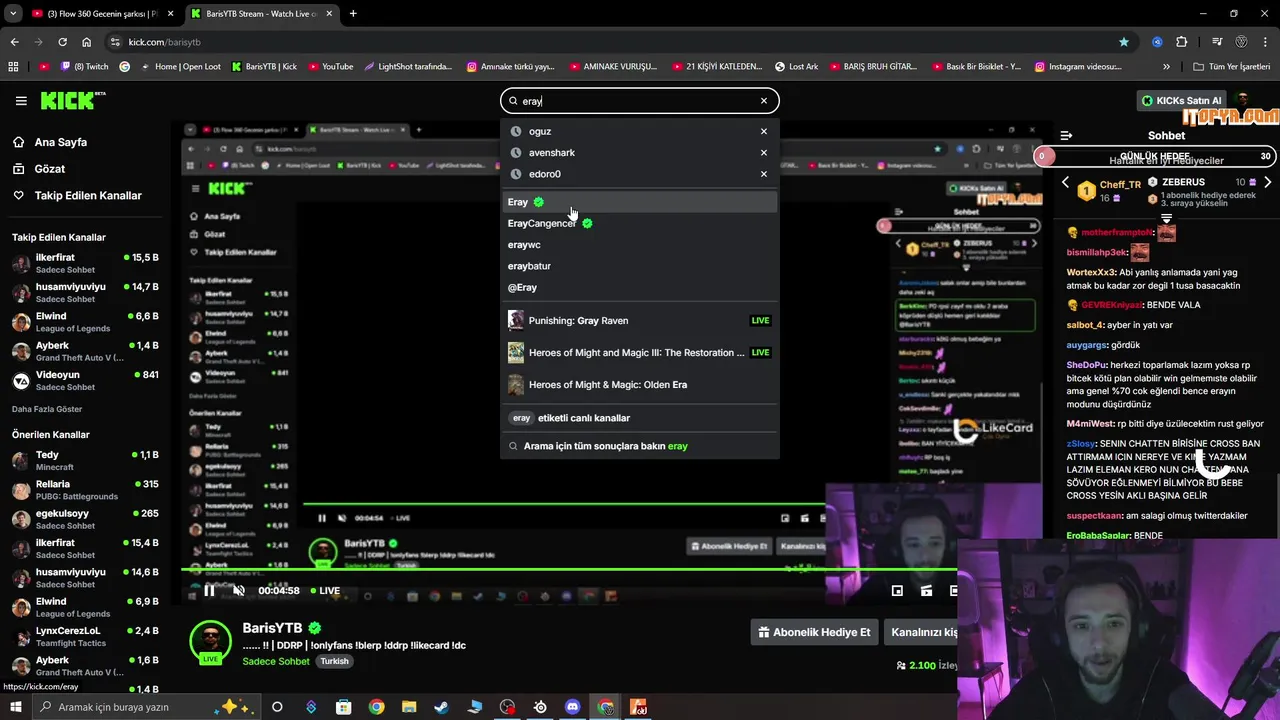This screenshot has height=720, width=1280.
Task: Click the green stream progress bar
Action: 570,570
